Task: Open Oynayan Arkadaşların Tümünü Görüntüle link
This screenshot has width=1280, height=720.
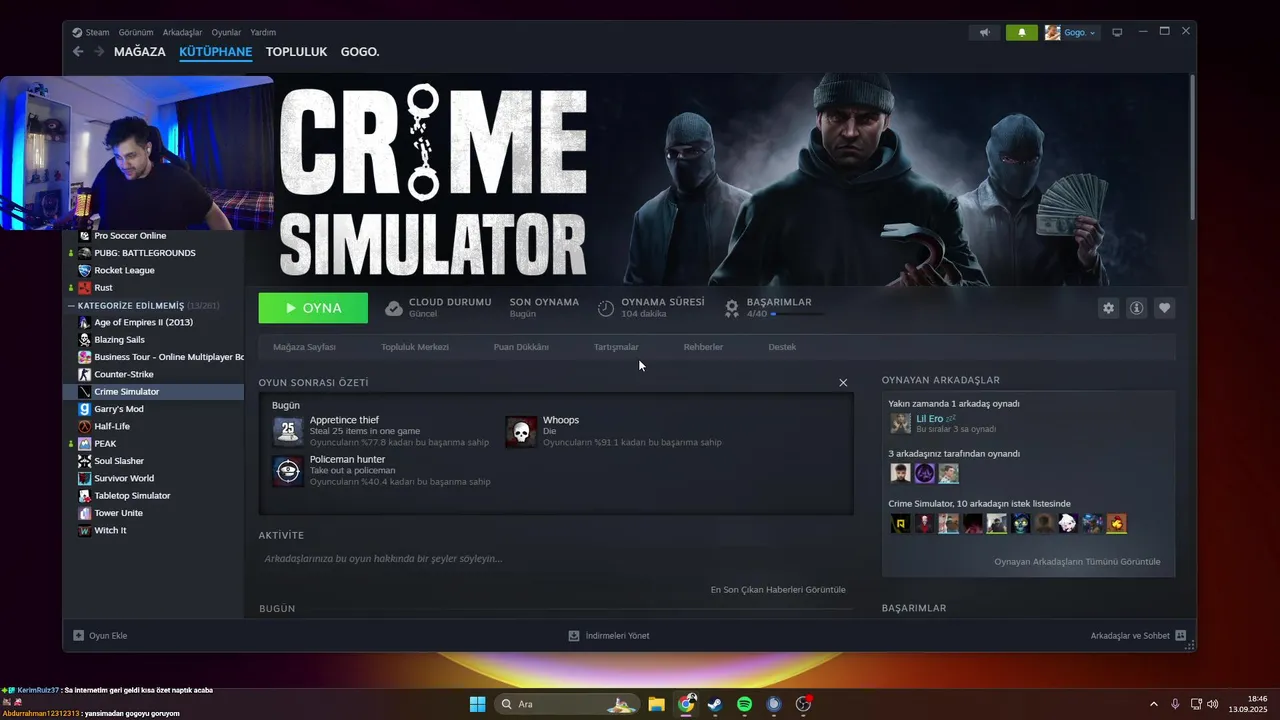Action: pos(1077,562)
